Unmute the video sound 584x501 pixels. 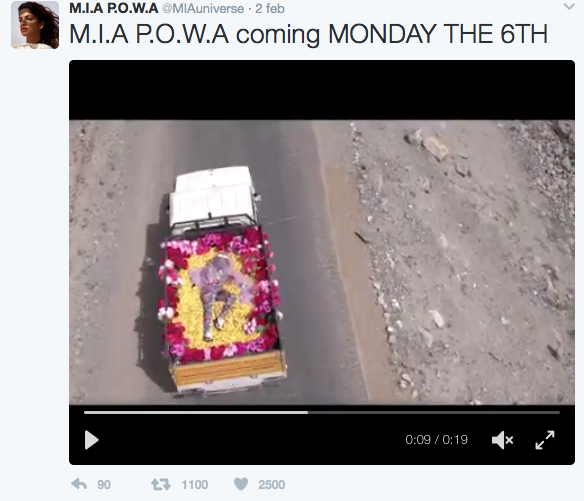[x=502, y=440]
